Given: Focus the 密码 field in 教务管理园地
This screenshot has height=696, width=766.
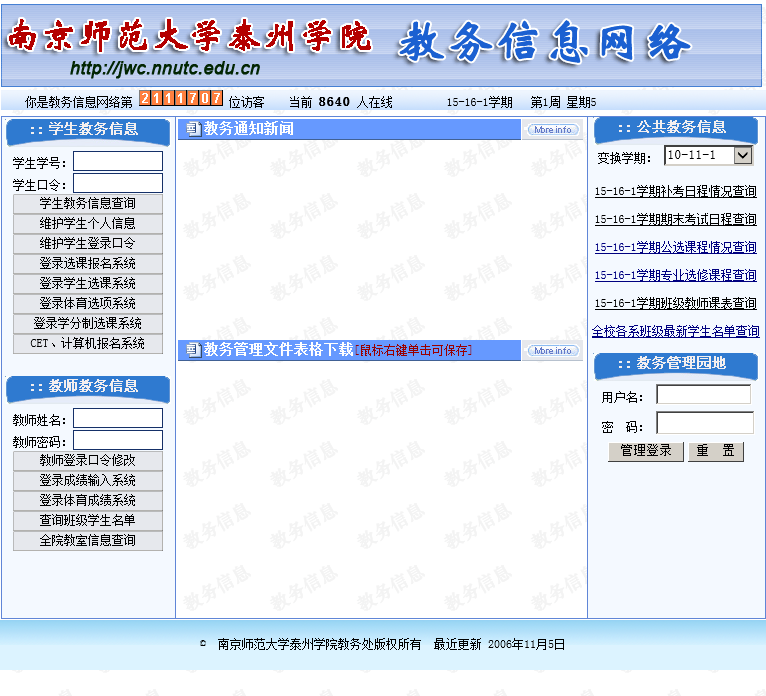Looking at the screenshot, I should tap(704, 422).
